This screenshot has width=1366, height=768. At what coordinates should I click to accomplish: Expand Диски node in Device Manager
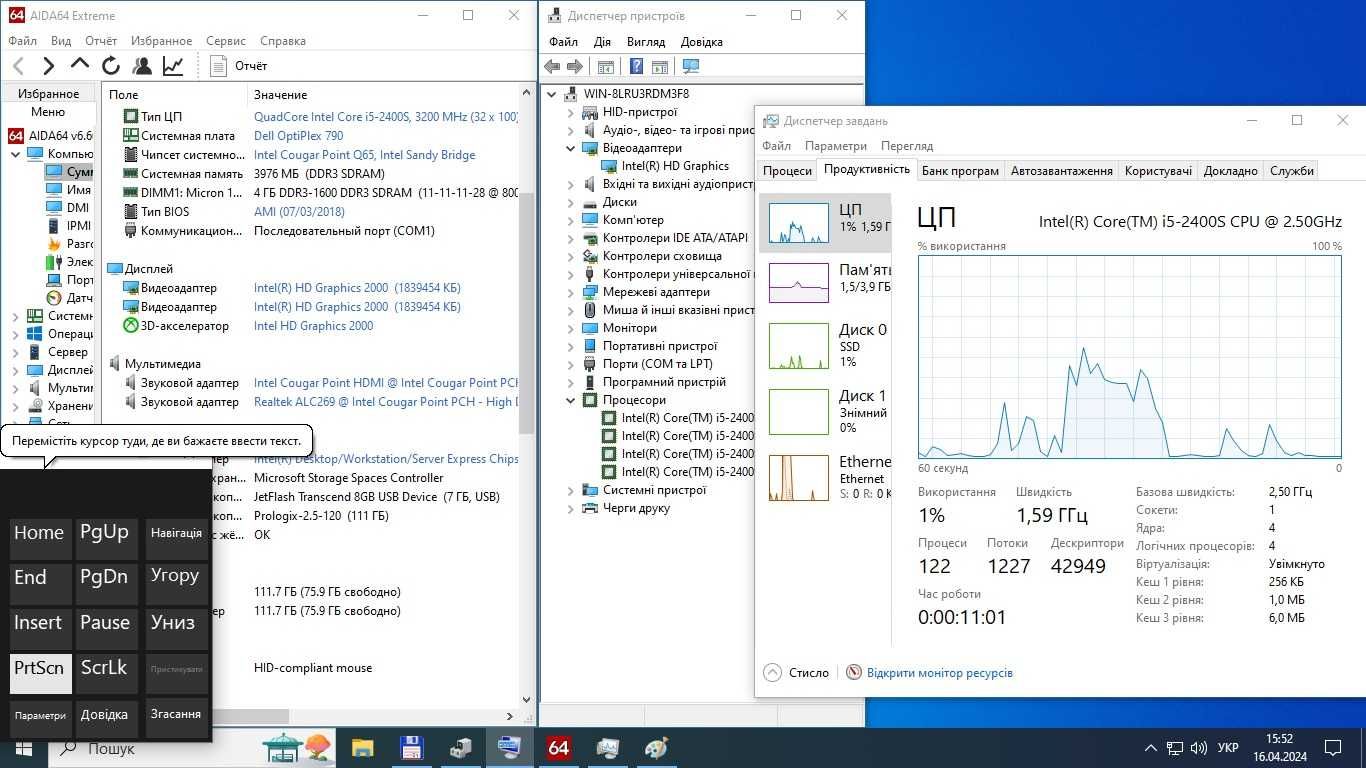pos(571,202)
